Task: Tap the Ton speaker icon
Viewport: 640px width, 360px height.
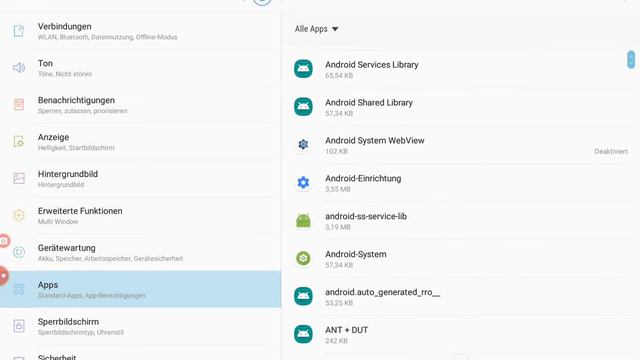Action: point(19,67)
